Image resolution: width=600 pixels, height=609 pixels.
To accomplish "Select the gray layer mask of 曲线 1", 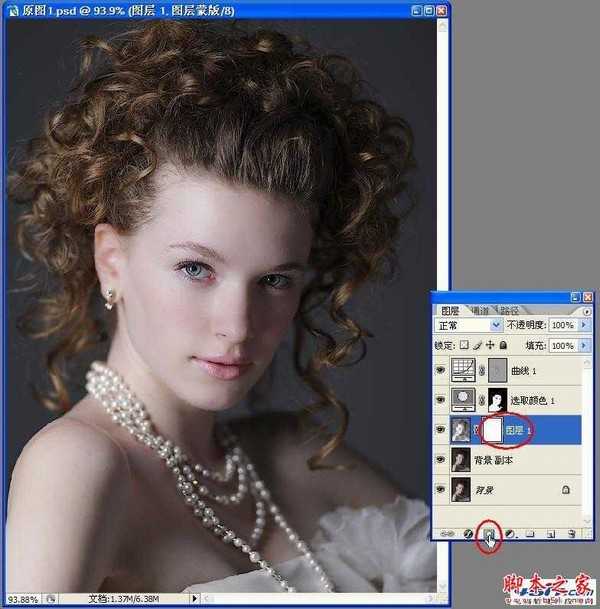I will [x=497, y=370].
